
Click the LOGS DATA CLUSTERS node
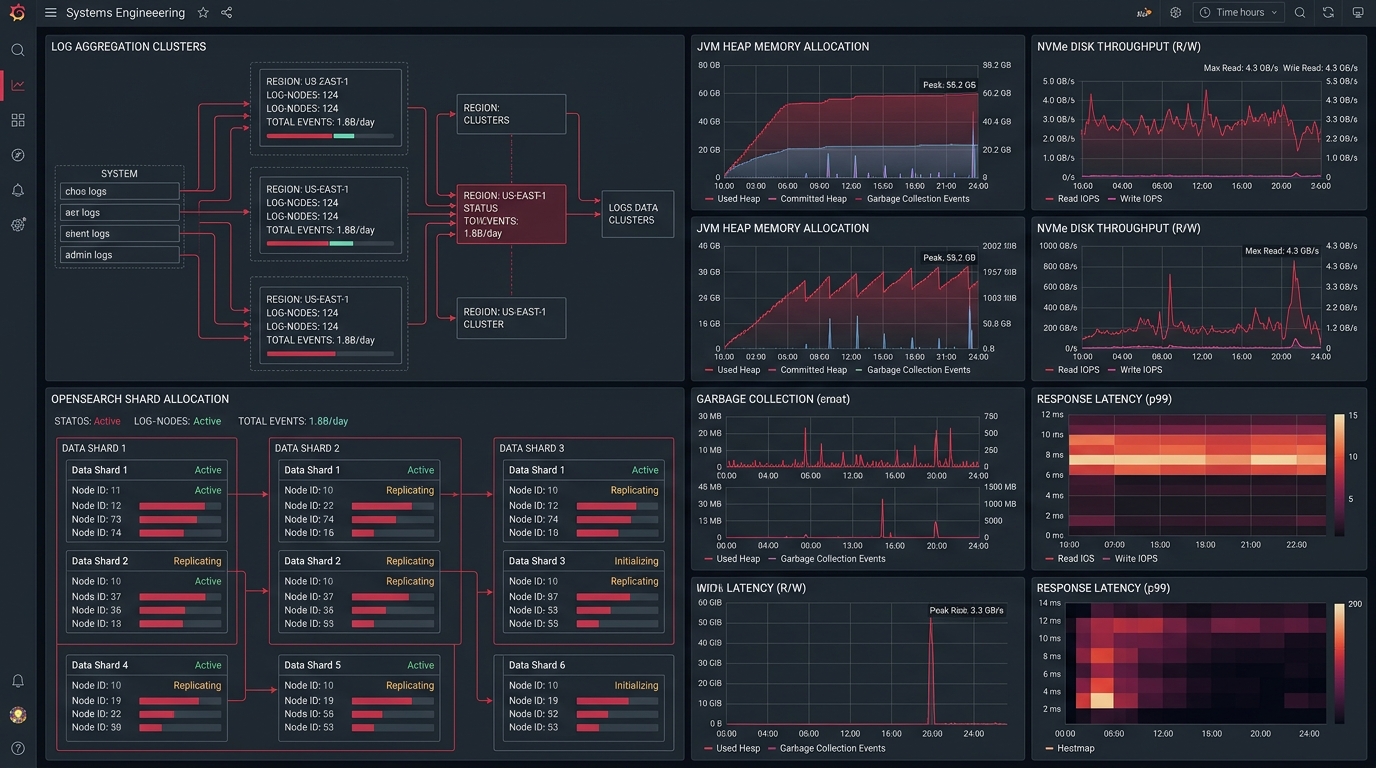coord(638,214)
